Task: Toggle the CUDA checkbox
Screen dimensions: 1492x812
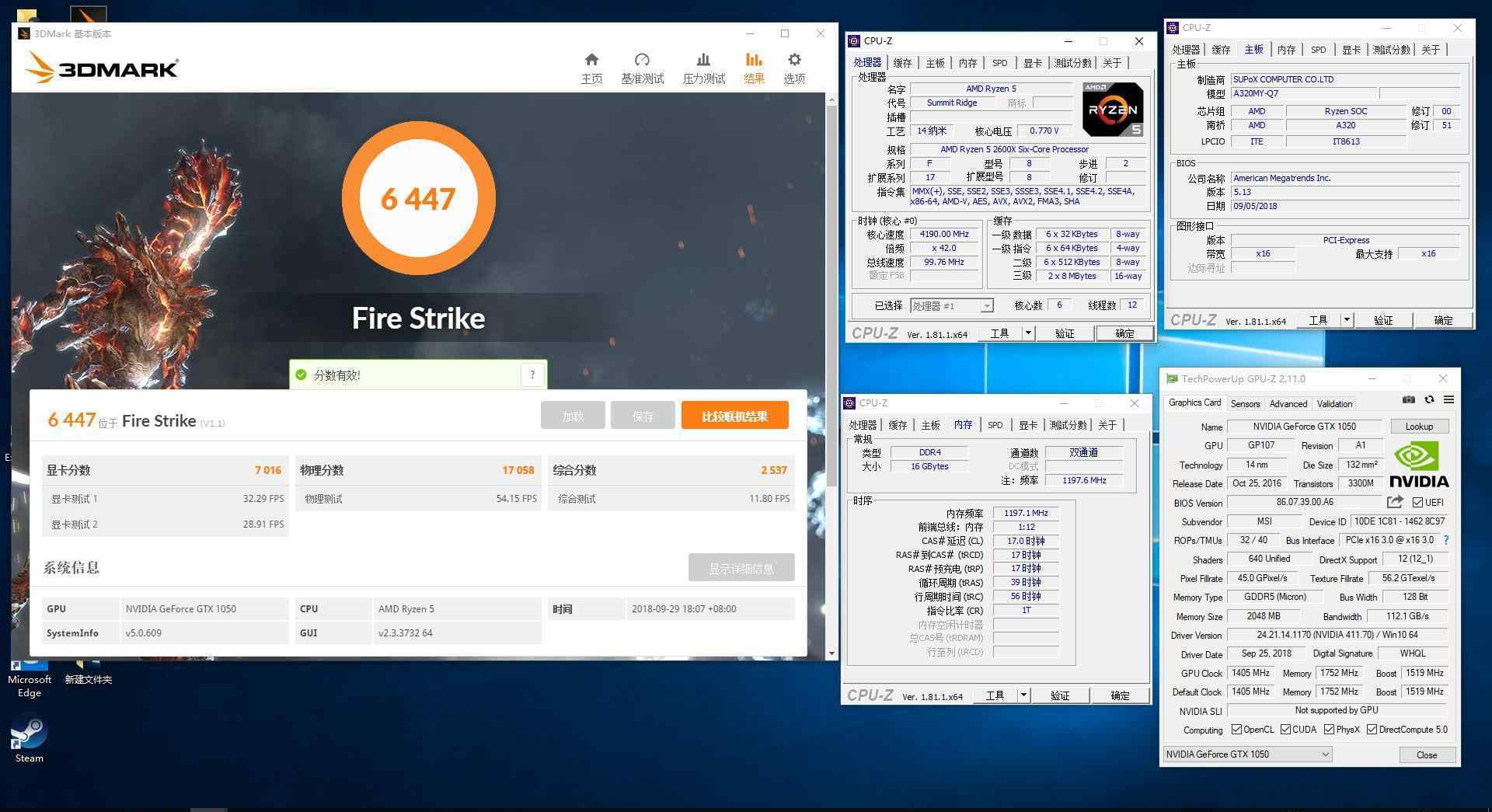Action: tap(1285, 730)
